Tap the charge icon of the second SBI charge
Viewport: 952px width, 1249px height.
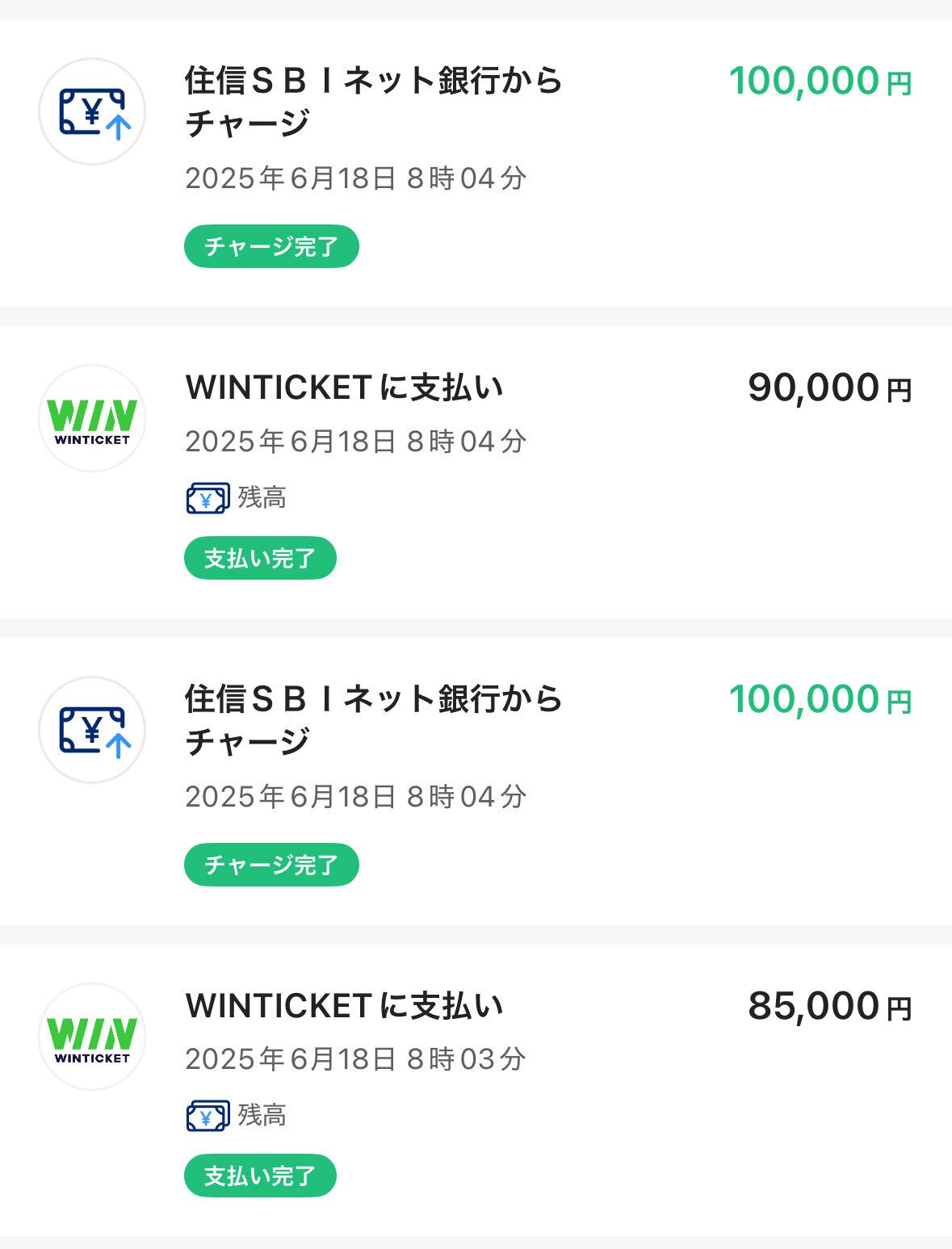coord(92,730)
